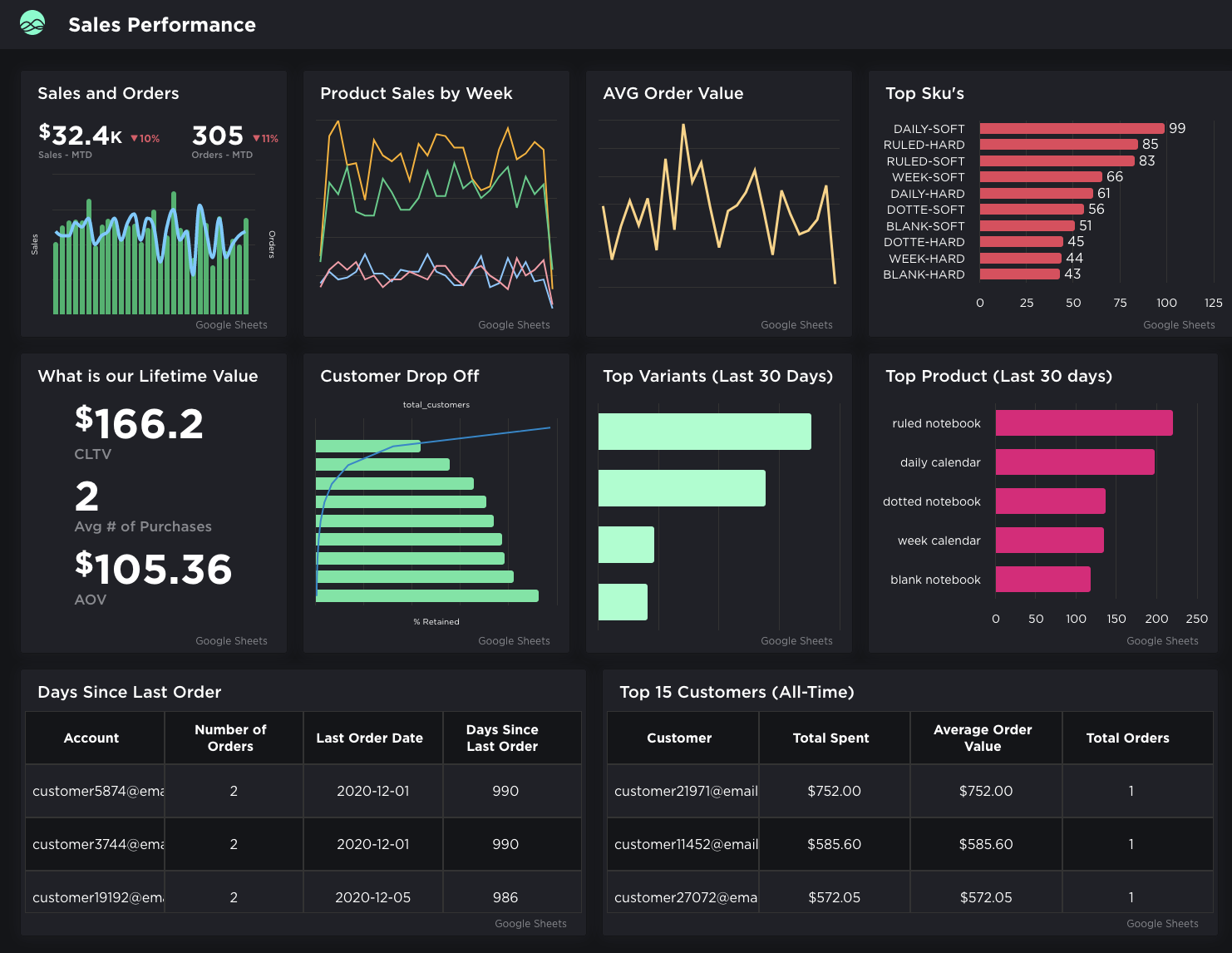Select the largest bar in Top Variants
The image size is (1232, 953).
[x=704, y=431]
